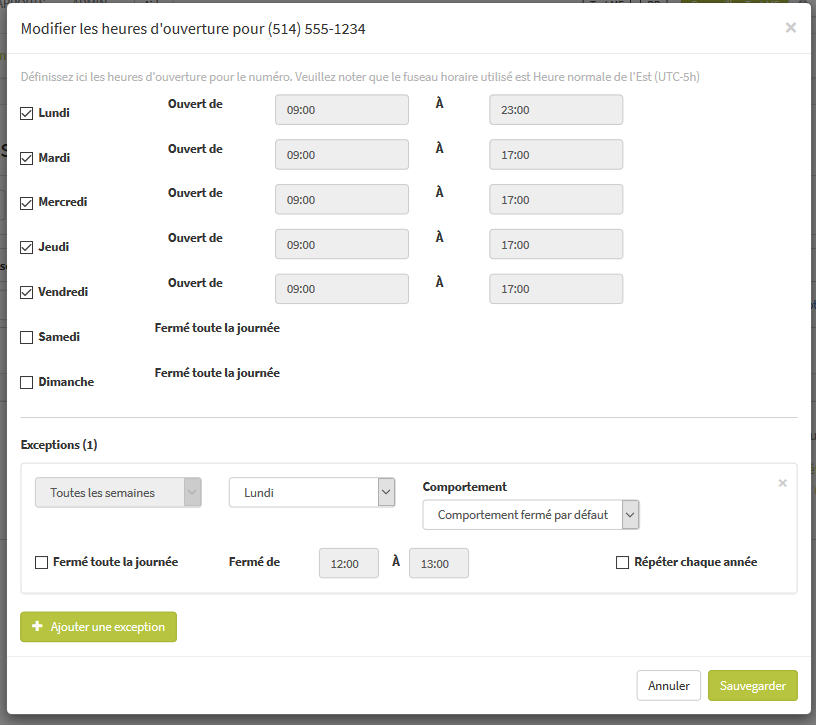Click Lundi opening time field 09:00
Viewport: 816px width, 725px height.
(342, 110)
